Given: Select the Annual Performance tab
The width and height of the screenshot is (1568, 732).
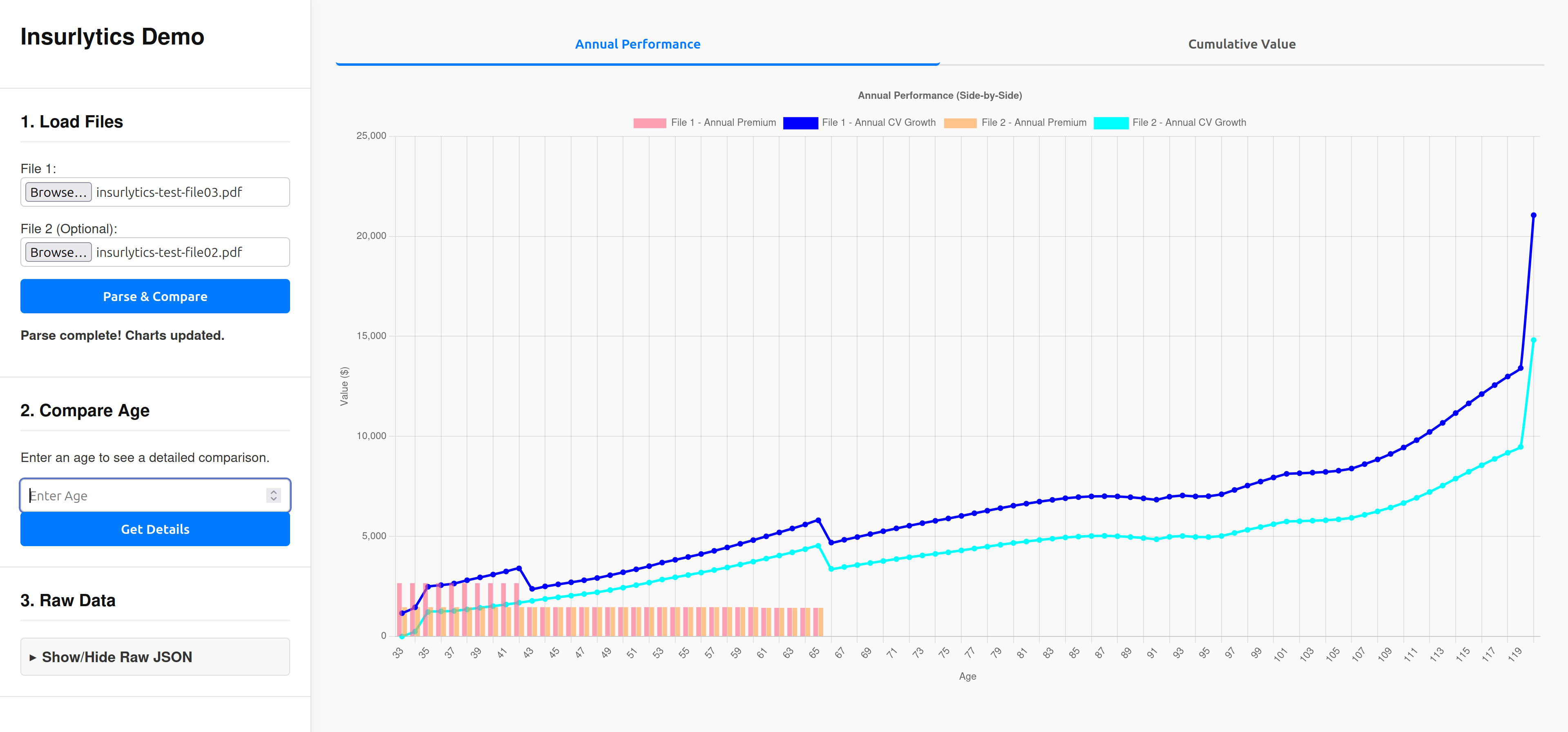Looking at the screenshot, I should point(637,43).
